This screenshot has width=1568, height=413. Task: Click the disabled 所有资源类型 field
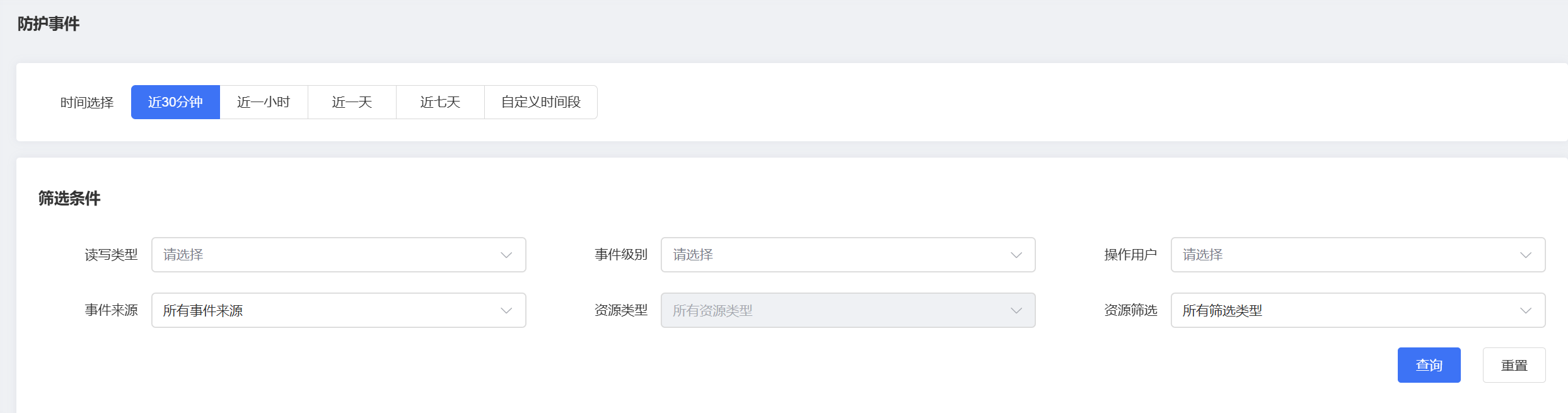click(839, 310)
